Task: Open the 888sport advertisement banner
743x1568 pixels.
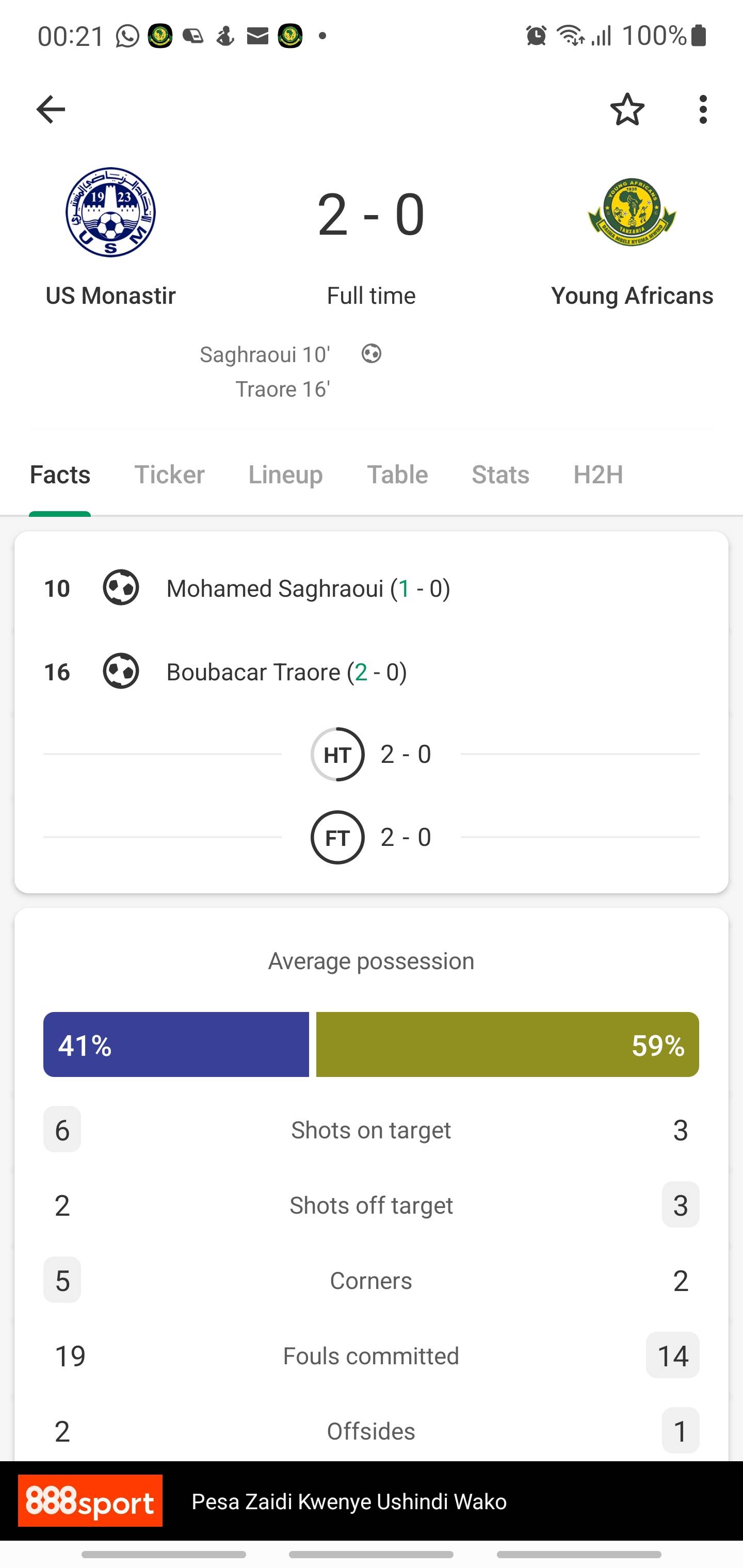Action: tap(372, 1501)
